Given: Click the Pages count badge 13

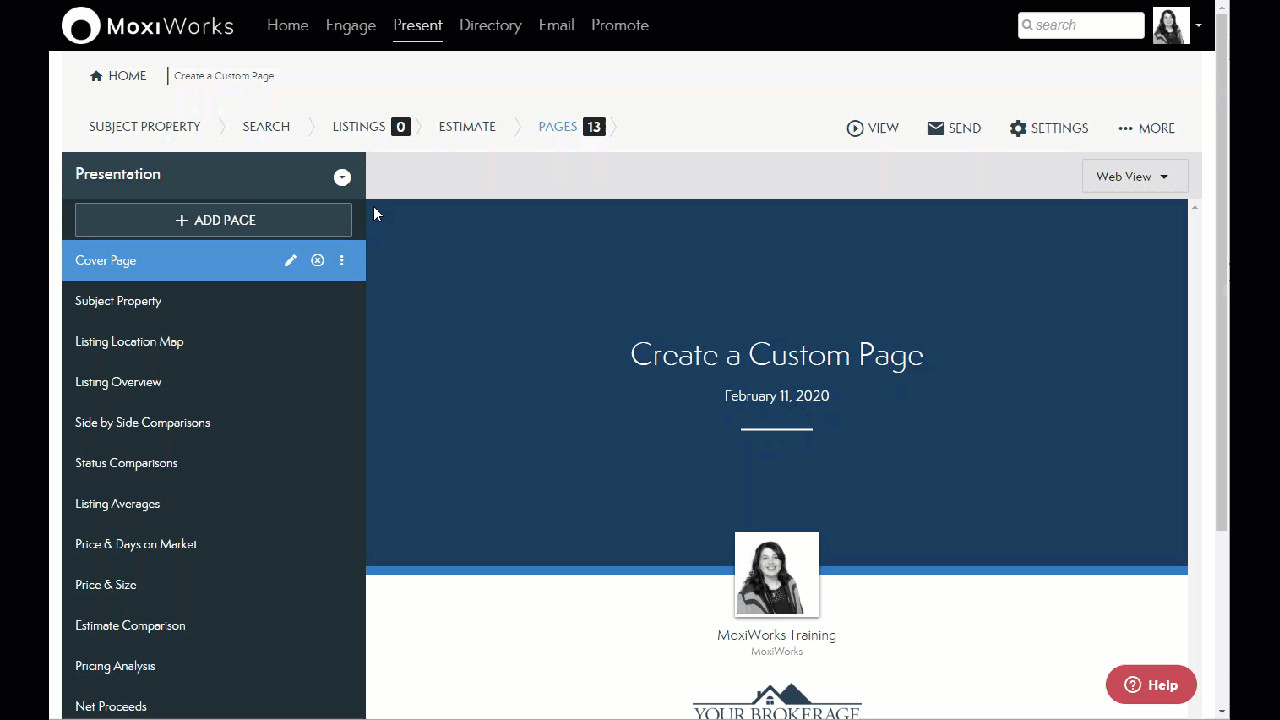Looking at the screenshot, I should coord(594,127).
